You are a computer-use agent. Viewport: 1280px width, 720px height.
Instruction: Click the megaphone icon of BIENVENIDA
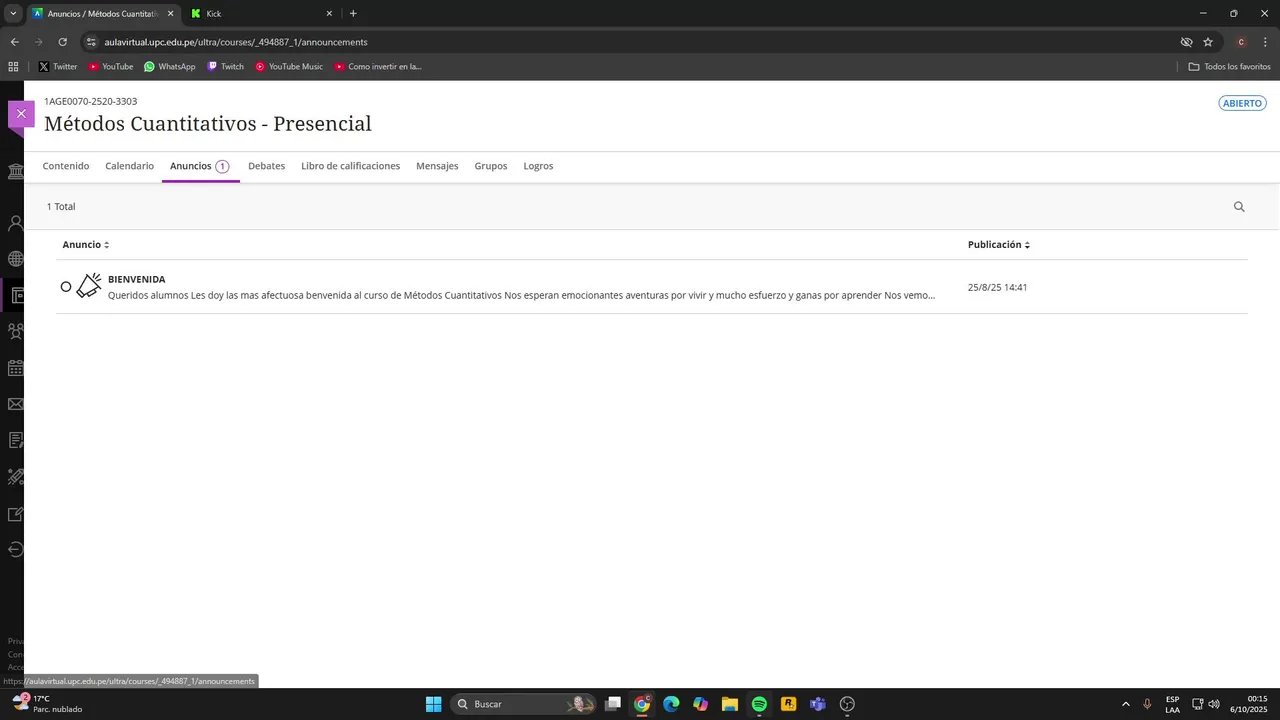click(x=89, y=286)
